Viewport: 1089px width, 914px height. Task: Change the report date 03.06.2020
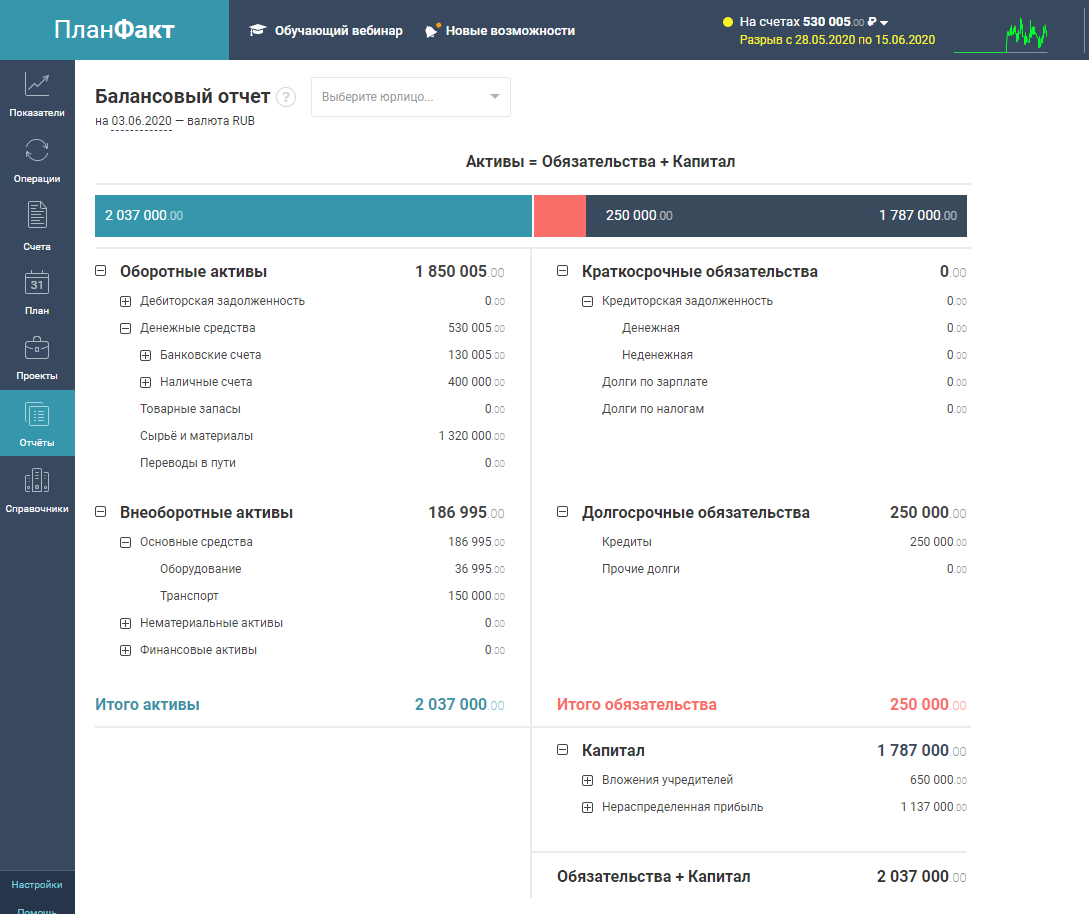point(141,121)
